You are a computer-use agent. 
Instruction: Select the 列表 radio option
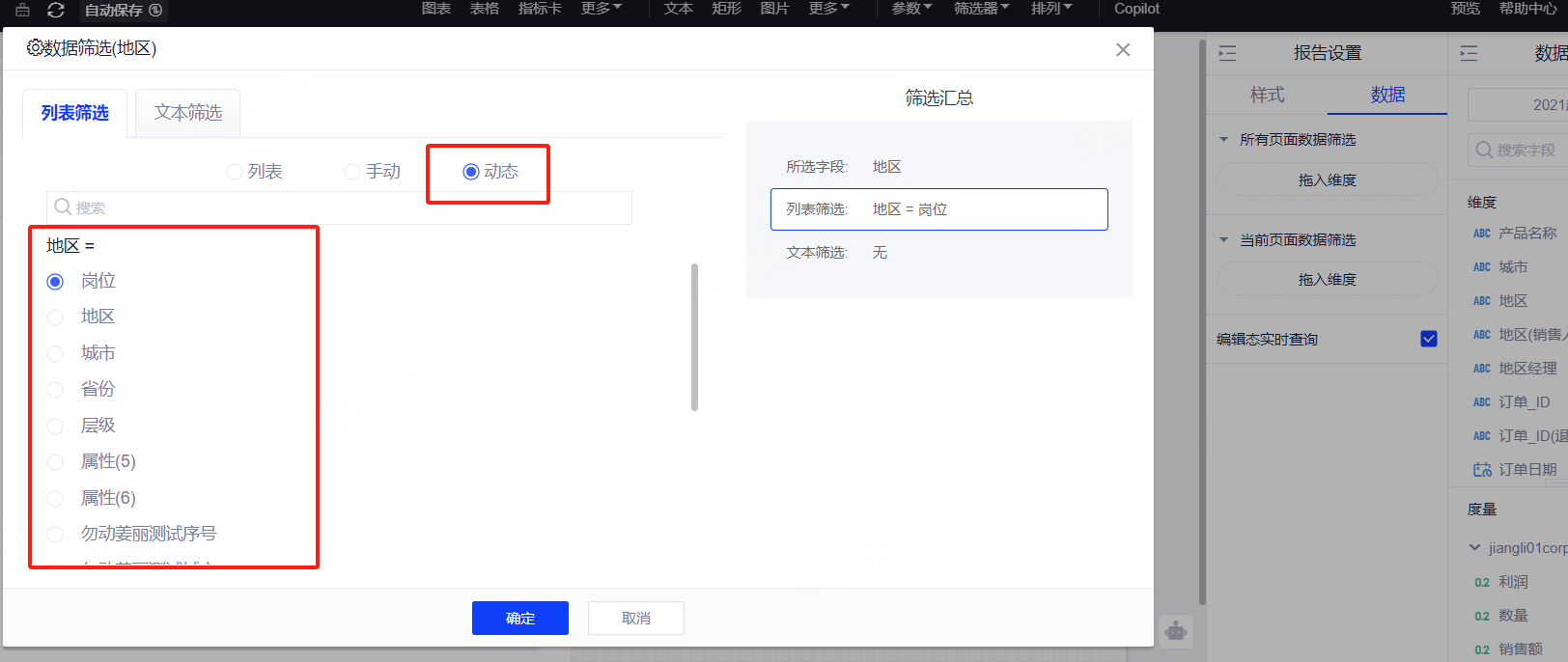click(x=235, y=172)
